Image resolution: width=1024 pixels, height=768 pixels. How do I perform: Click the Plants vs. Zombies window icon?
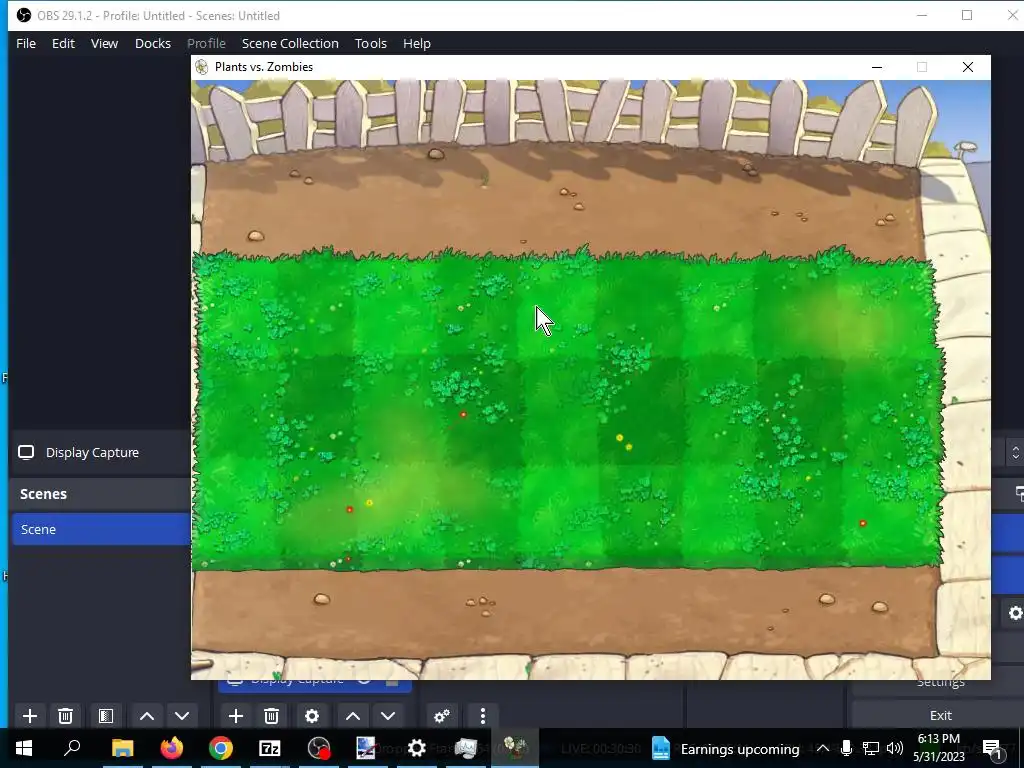click(202, 67)
